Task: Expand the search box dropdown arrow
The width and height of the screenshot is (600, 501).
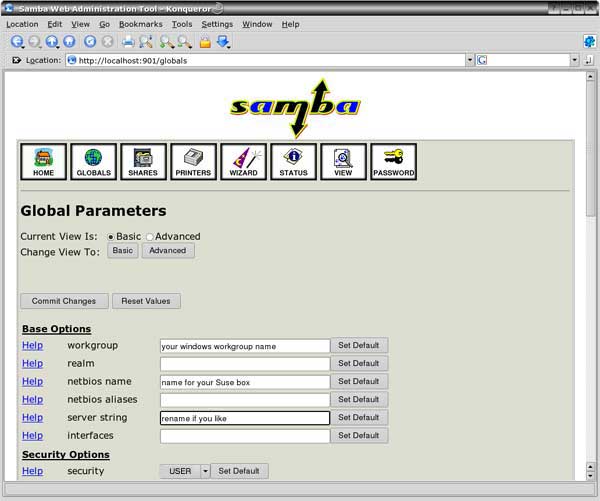Action: click(x=574, y=60)
